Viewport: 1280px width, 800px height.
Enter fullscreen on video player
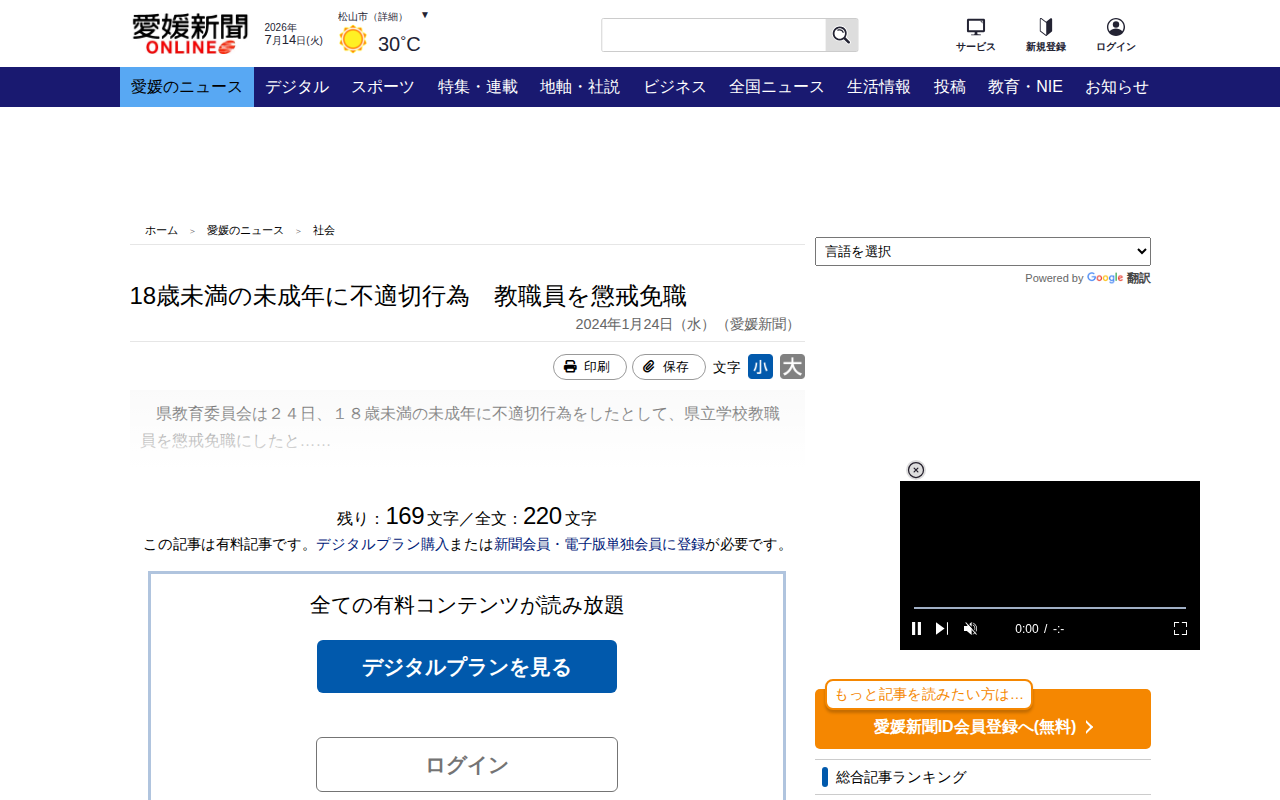point(1180,628)
